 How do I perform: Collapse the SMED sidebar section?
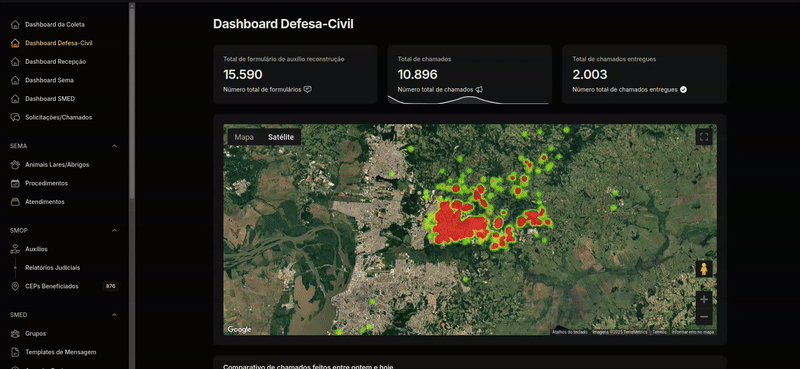point(114,315)
